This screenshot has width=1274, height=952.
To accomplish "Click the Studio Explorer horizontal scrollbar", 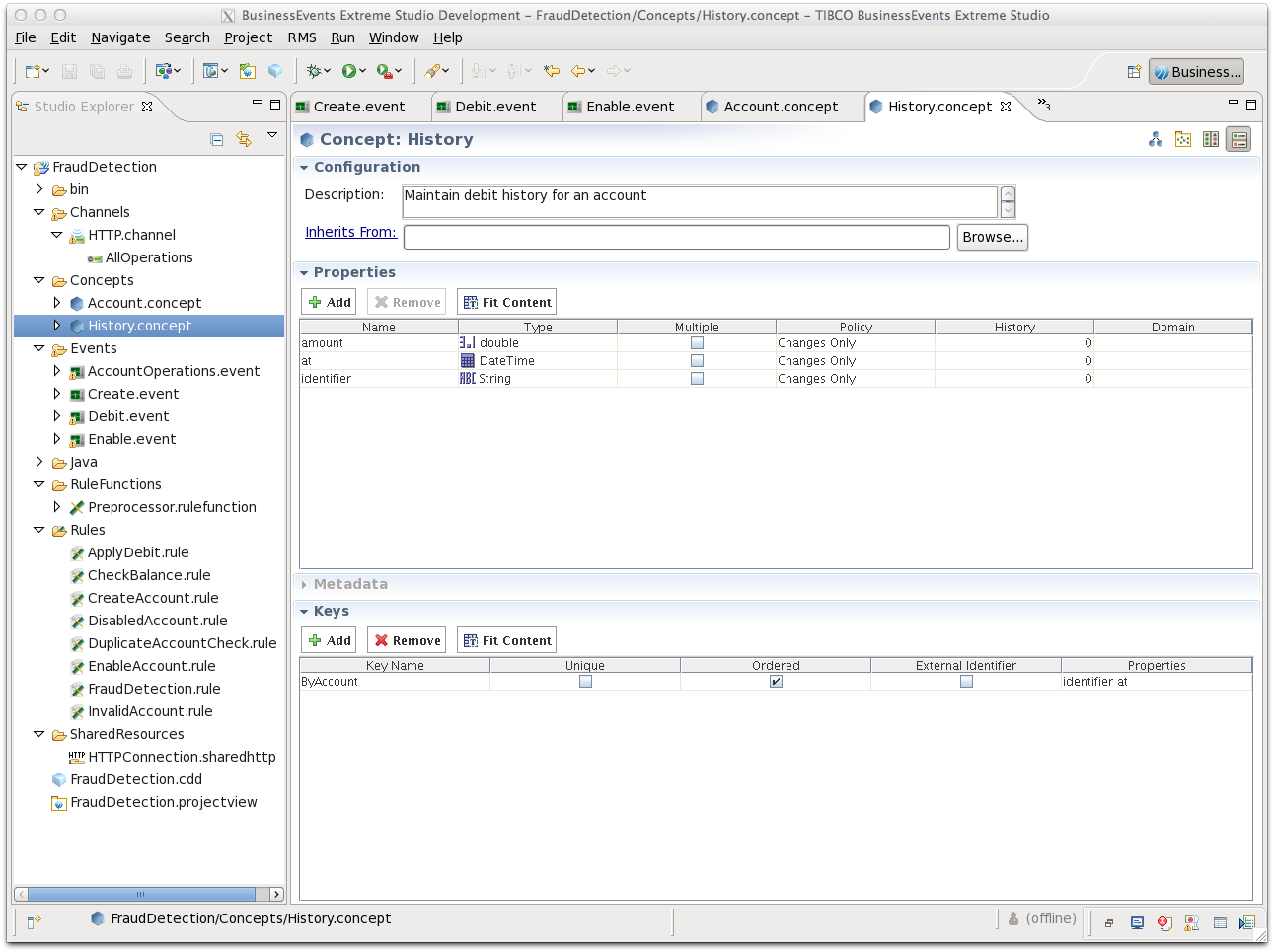I will point(141,894).
